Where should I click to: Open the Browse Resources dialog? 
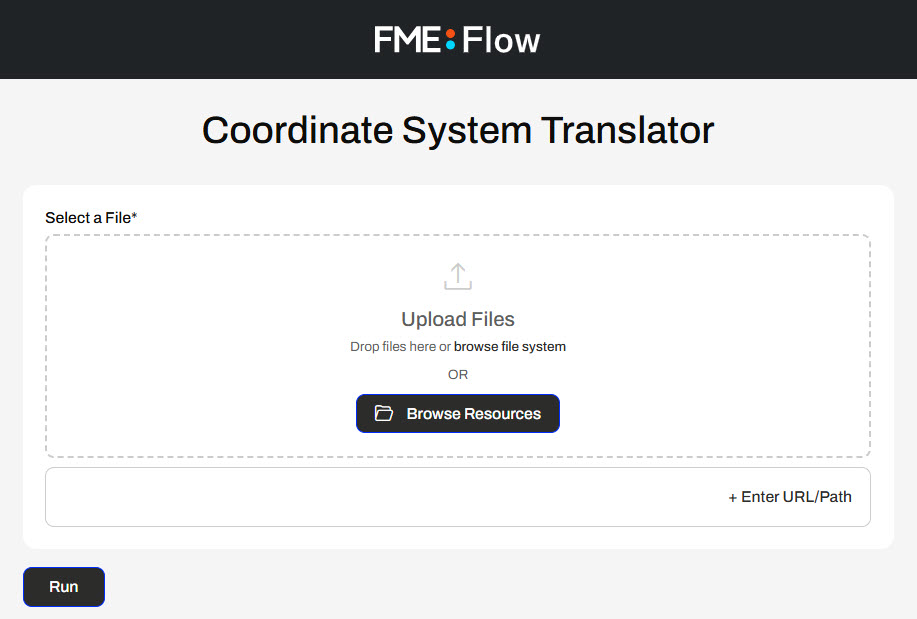pos(458,414)
